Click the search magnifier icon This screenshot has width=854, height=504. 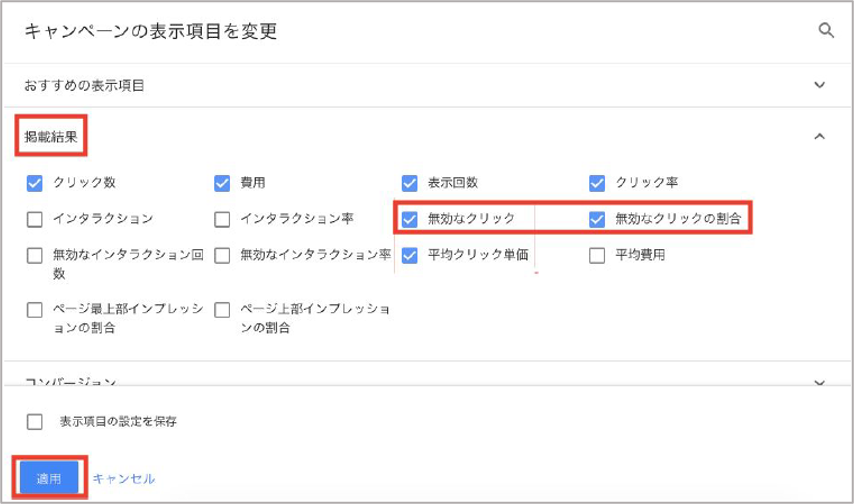pyautogui.click(x=825, y=30)
